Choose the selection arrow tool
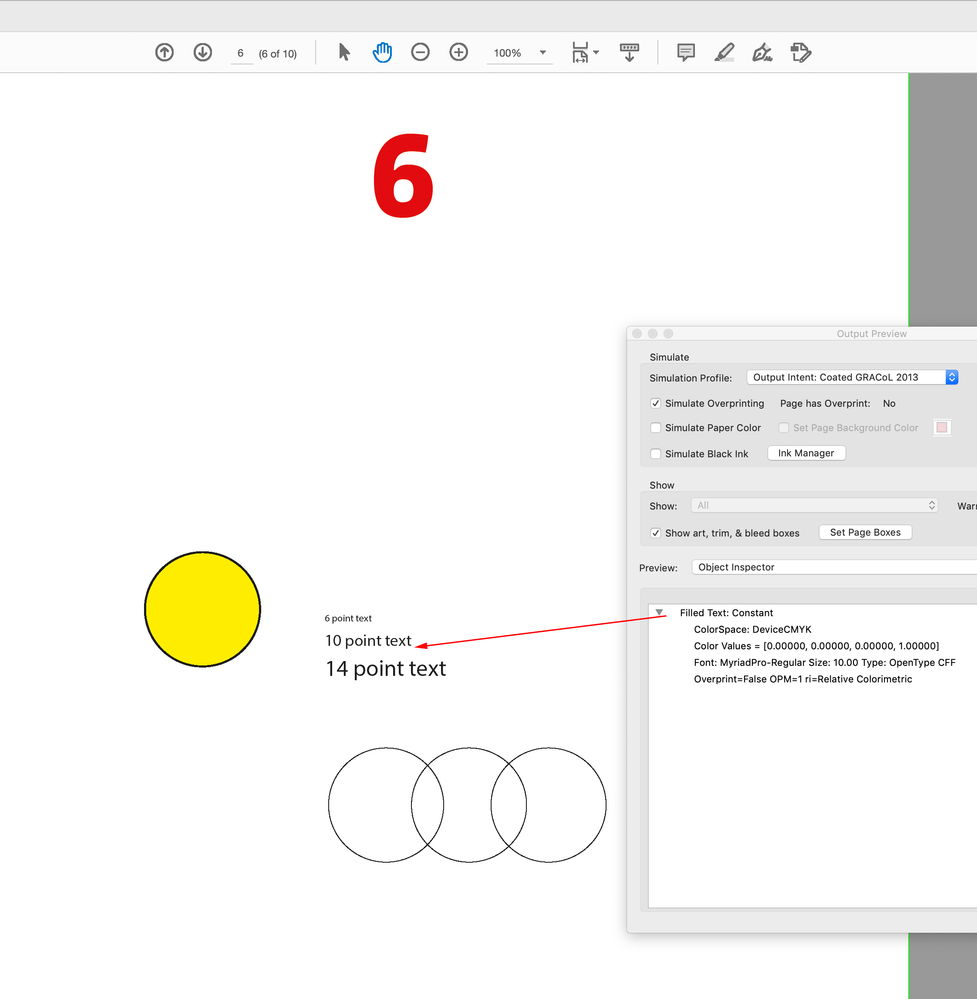 point(344,52)
